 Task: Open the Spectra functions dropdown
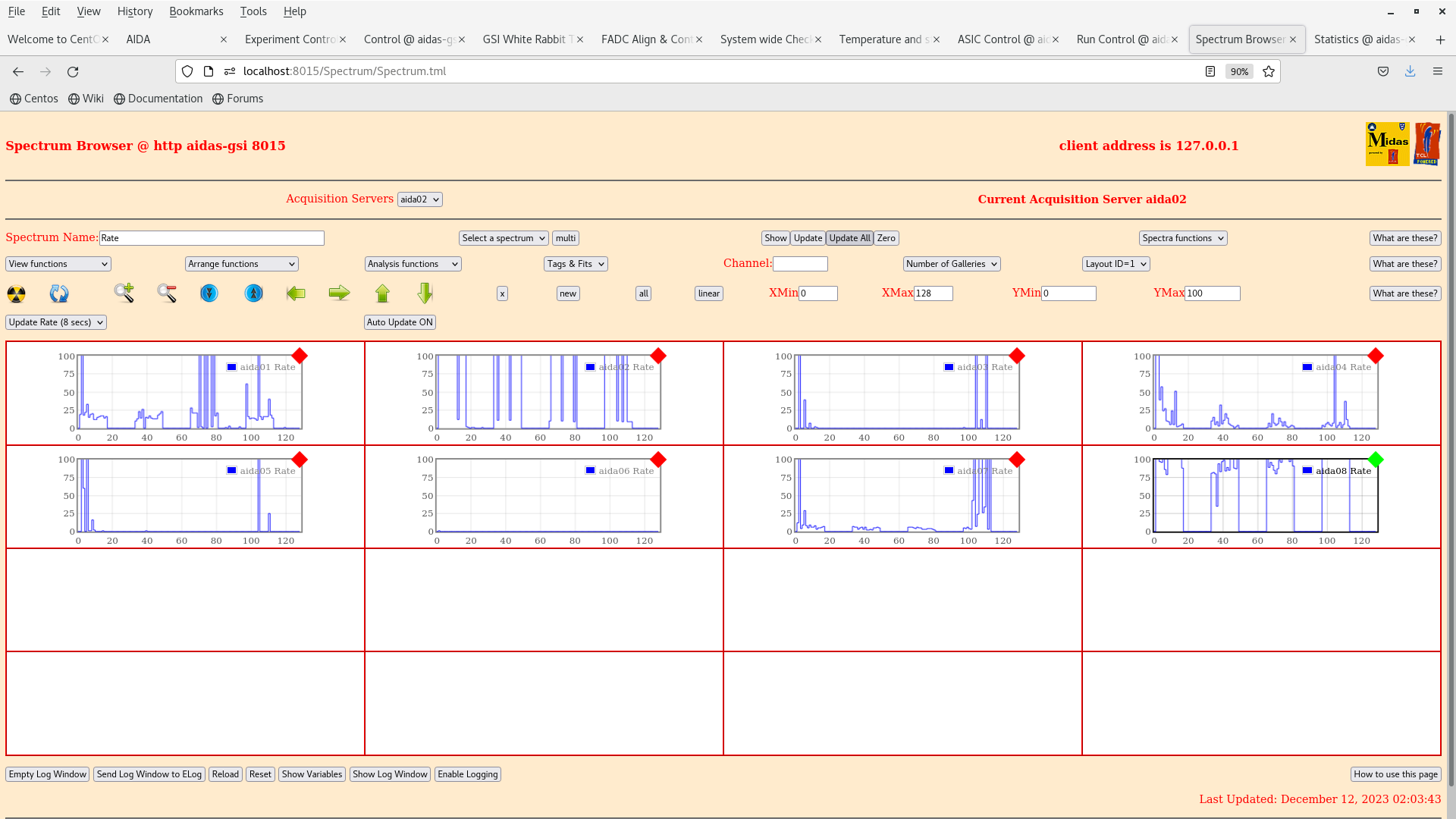point(1182,237)
